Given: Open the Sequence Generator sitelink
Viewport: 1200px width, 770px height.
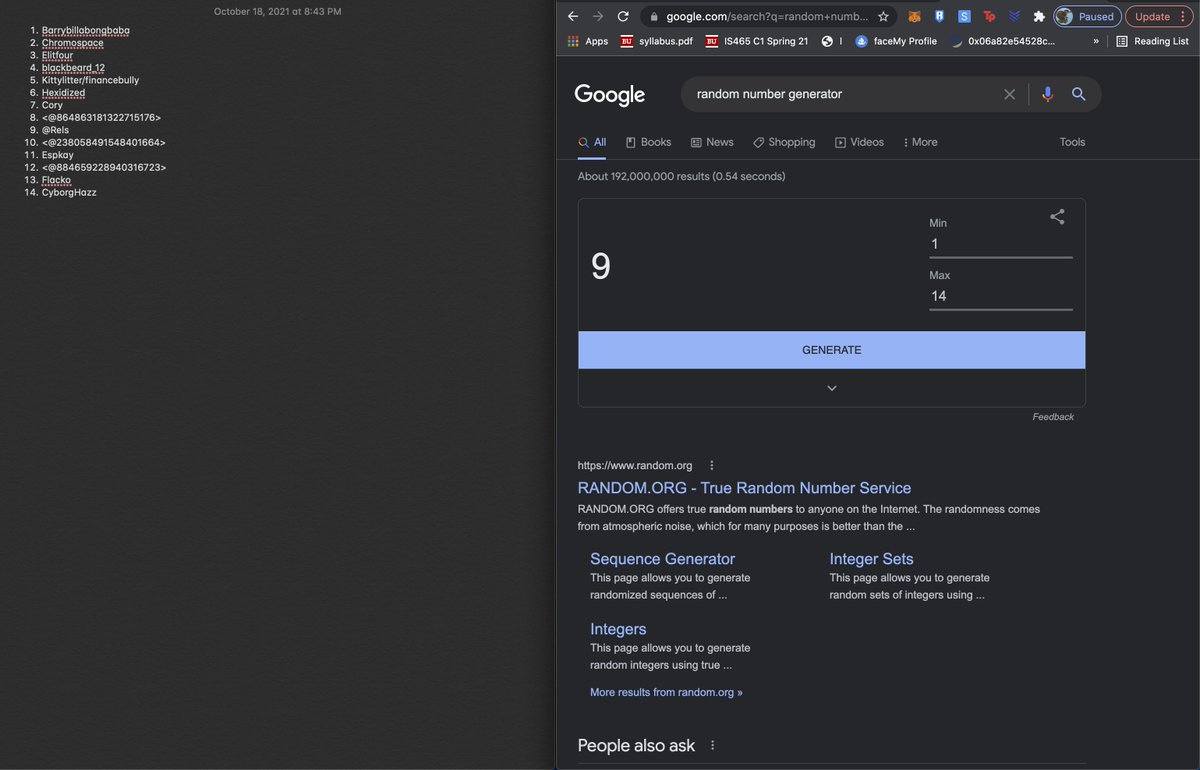Looking at the screenshot, I should coord(662,559).
